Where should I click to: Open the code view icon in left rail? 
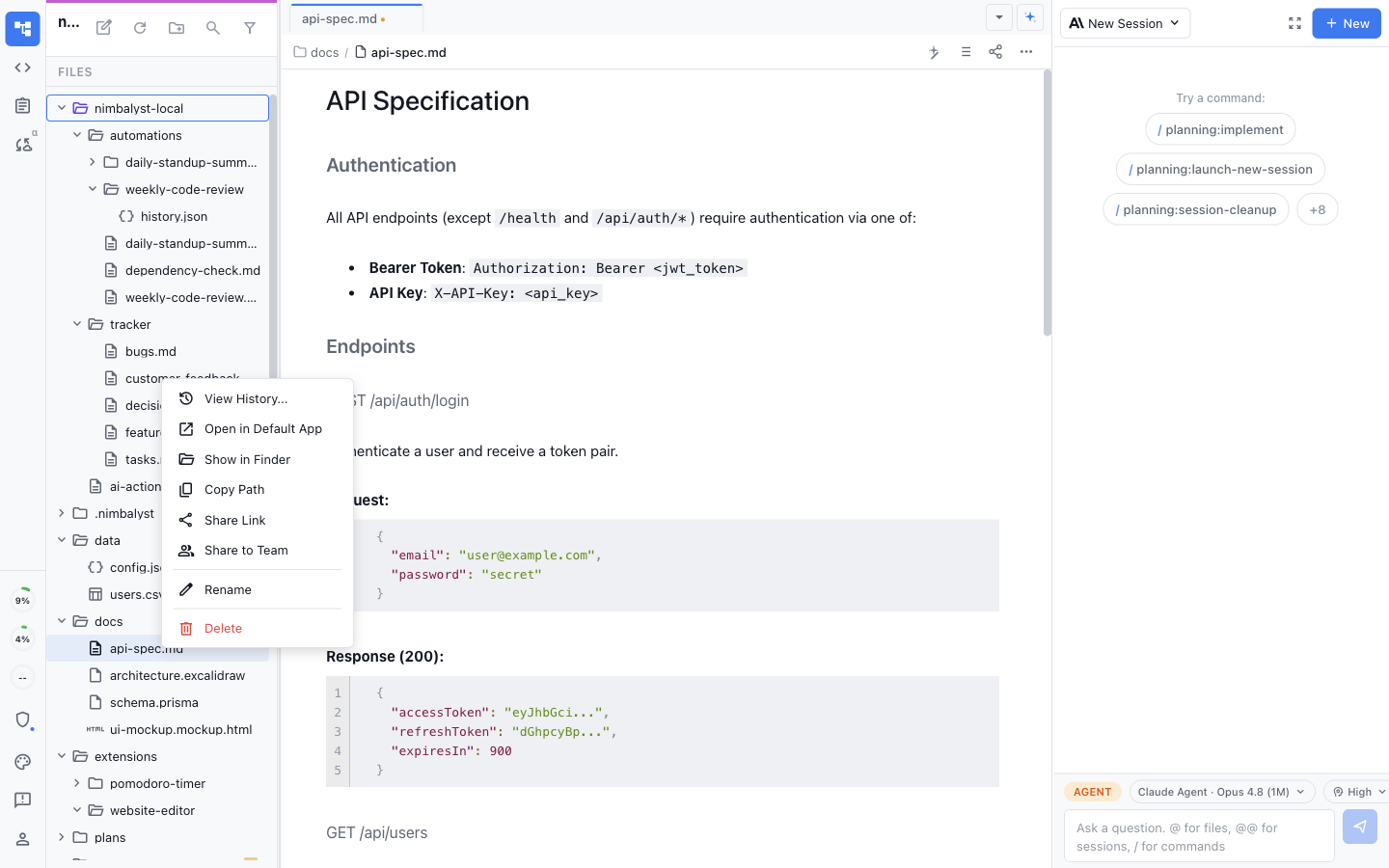(x=22, y=68)
